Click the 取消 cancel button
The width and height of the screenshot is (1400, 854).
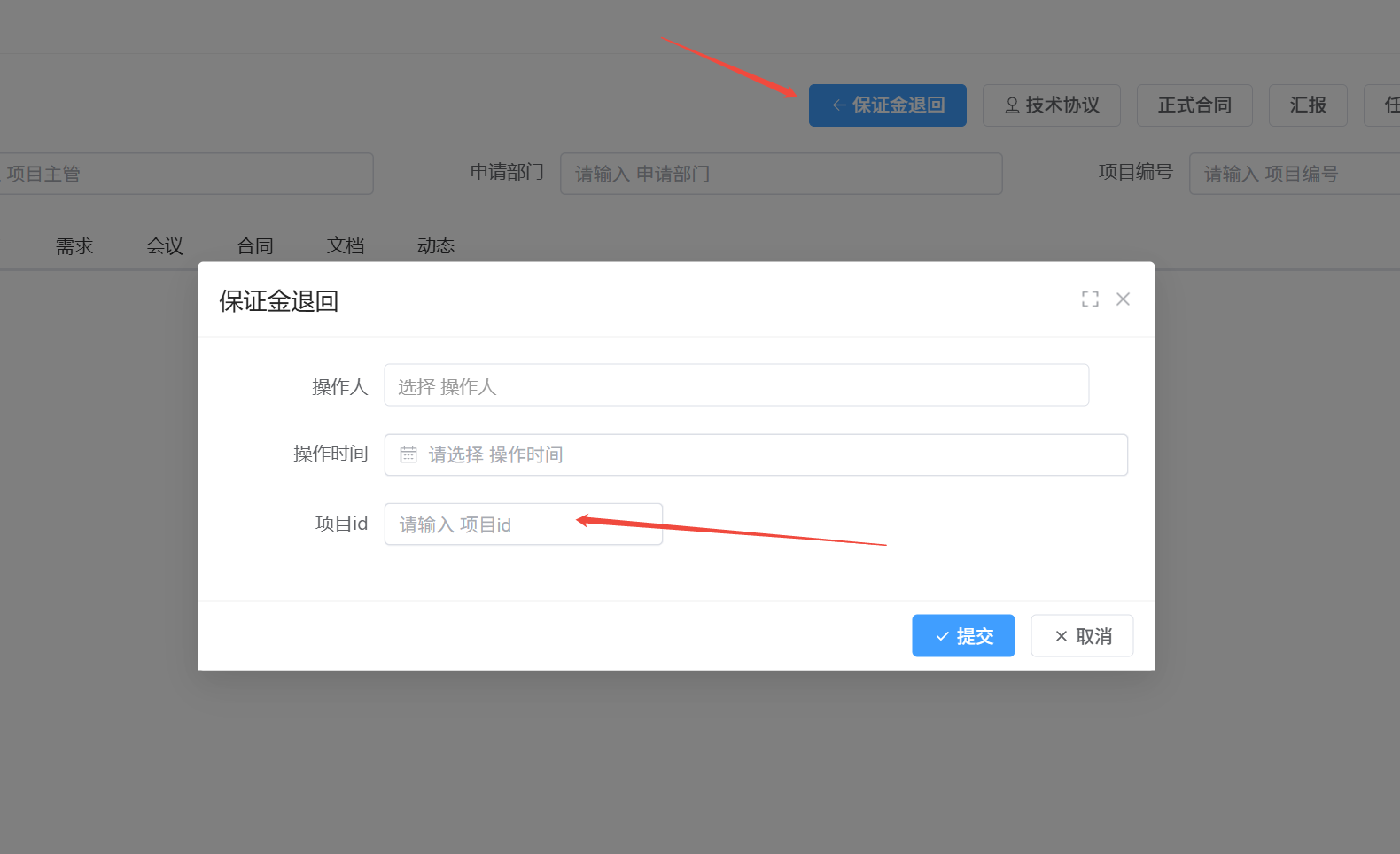click(x=1082, y=636)
